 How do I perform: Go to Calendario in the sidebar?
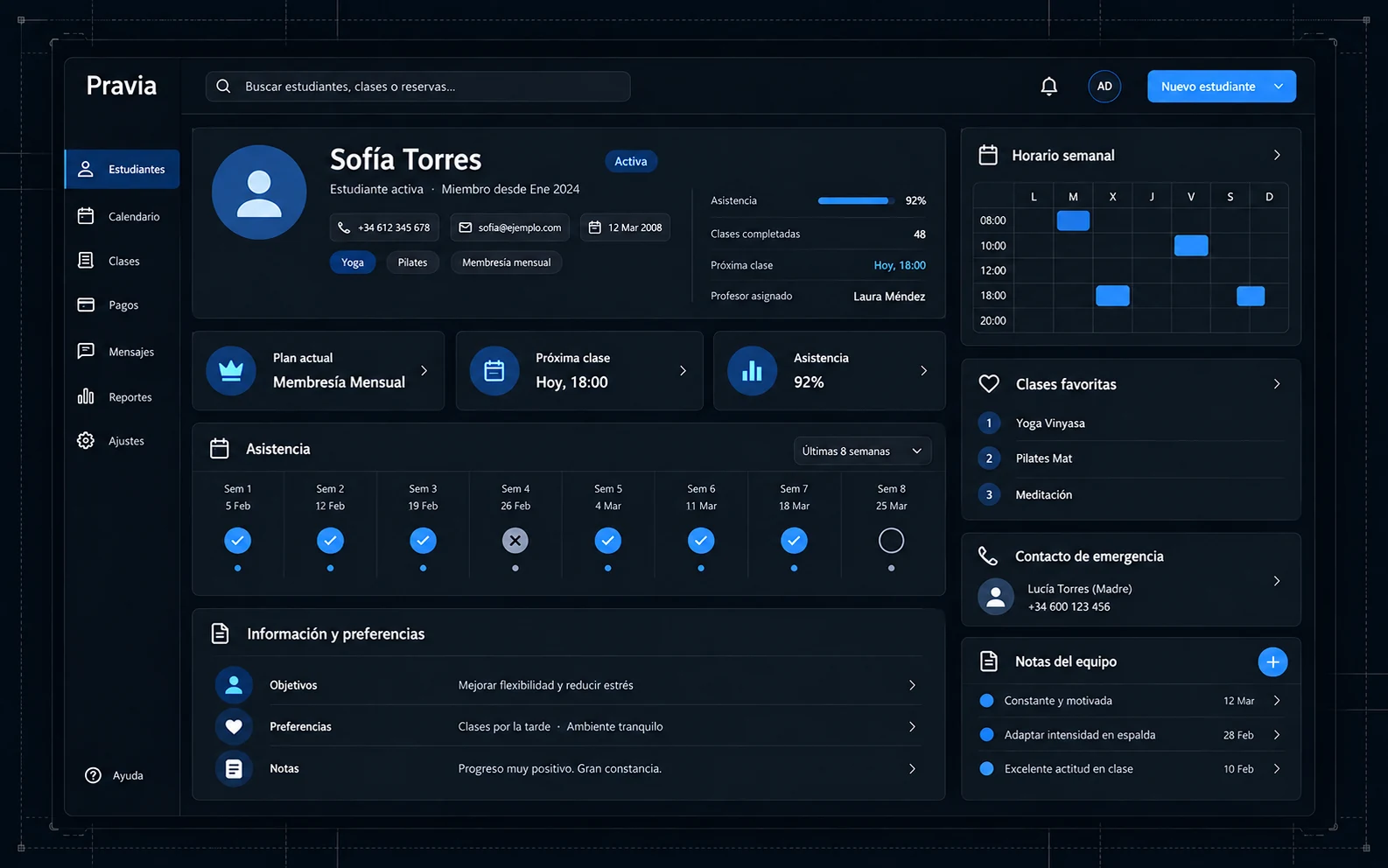click(122, 216)
